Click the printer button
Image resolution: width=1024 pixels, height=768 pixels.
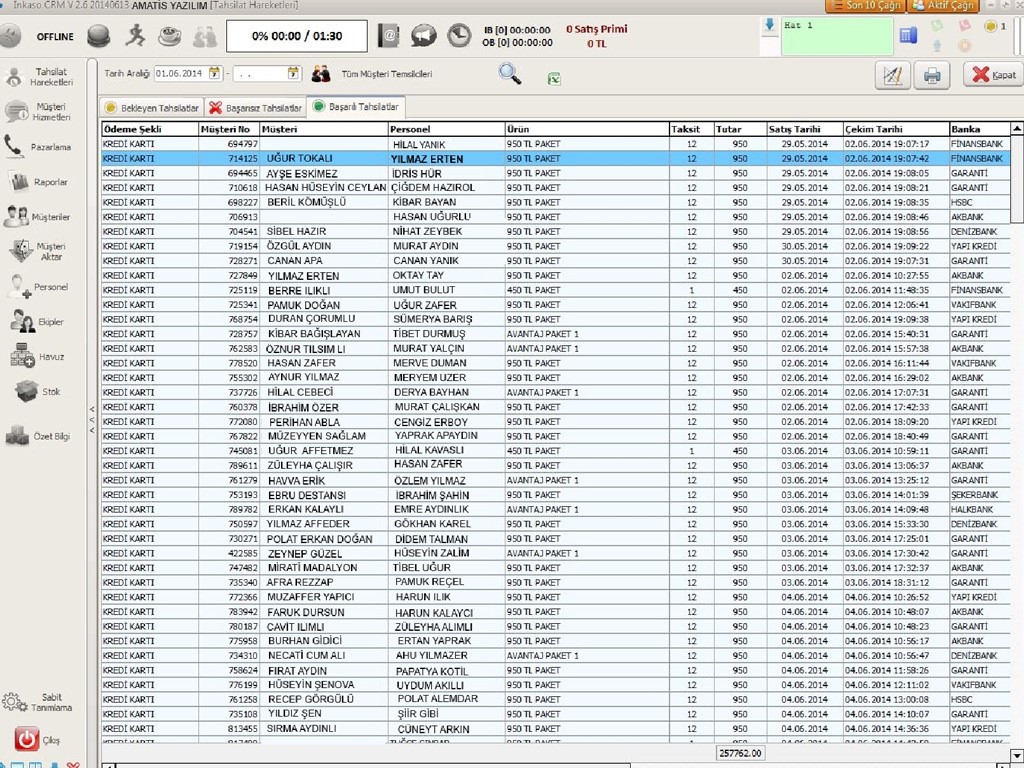932,75
